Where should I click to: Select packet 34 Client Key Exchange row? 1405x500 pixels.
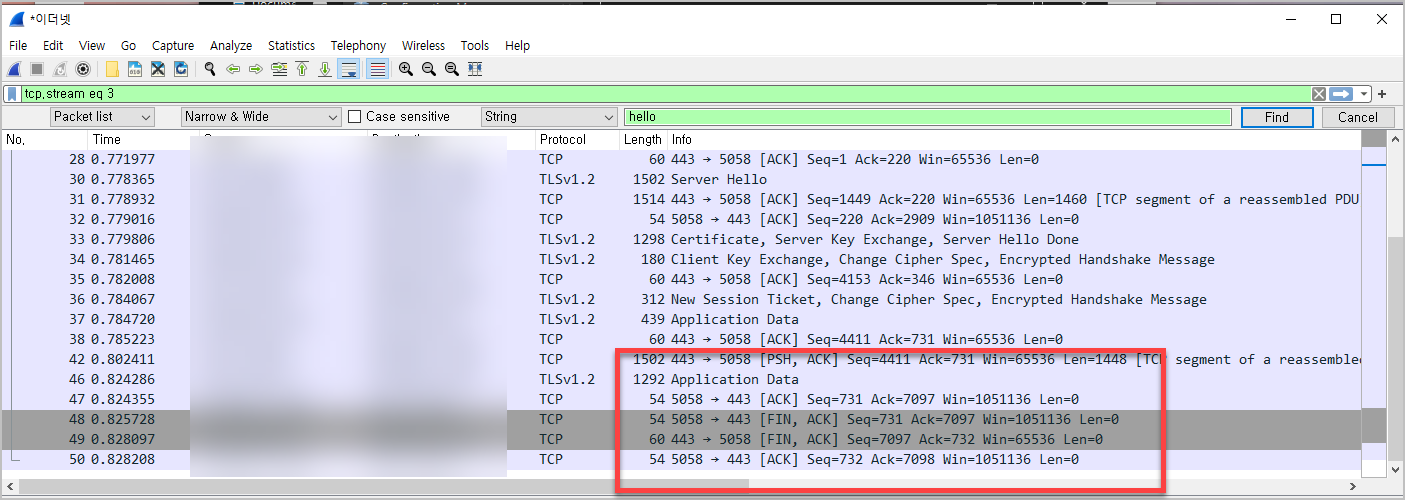(682, 259)
